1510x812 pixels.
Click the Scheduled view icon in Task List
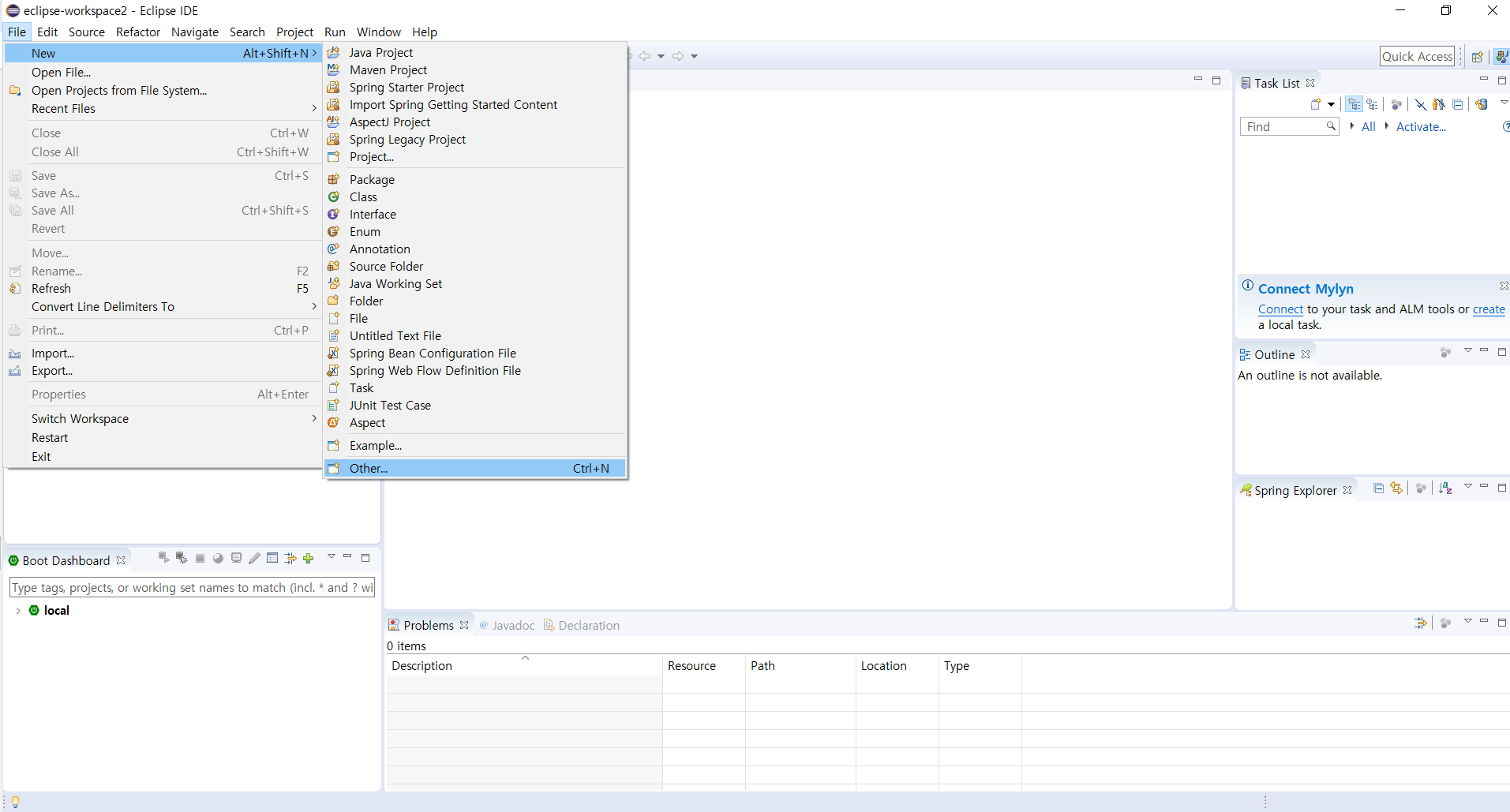tap(1373, 104)
